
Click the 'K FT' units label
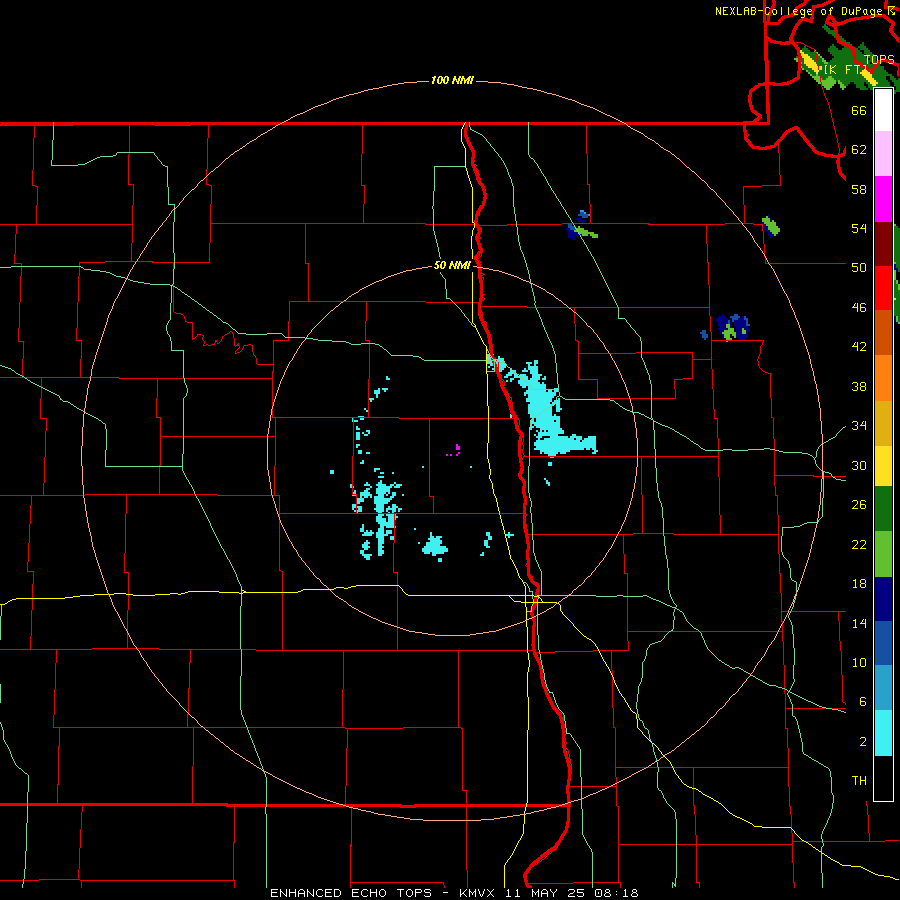click(848, 69)
